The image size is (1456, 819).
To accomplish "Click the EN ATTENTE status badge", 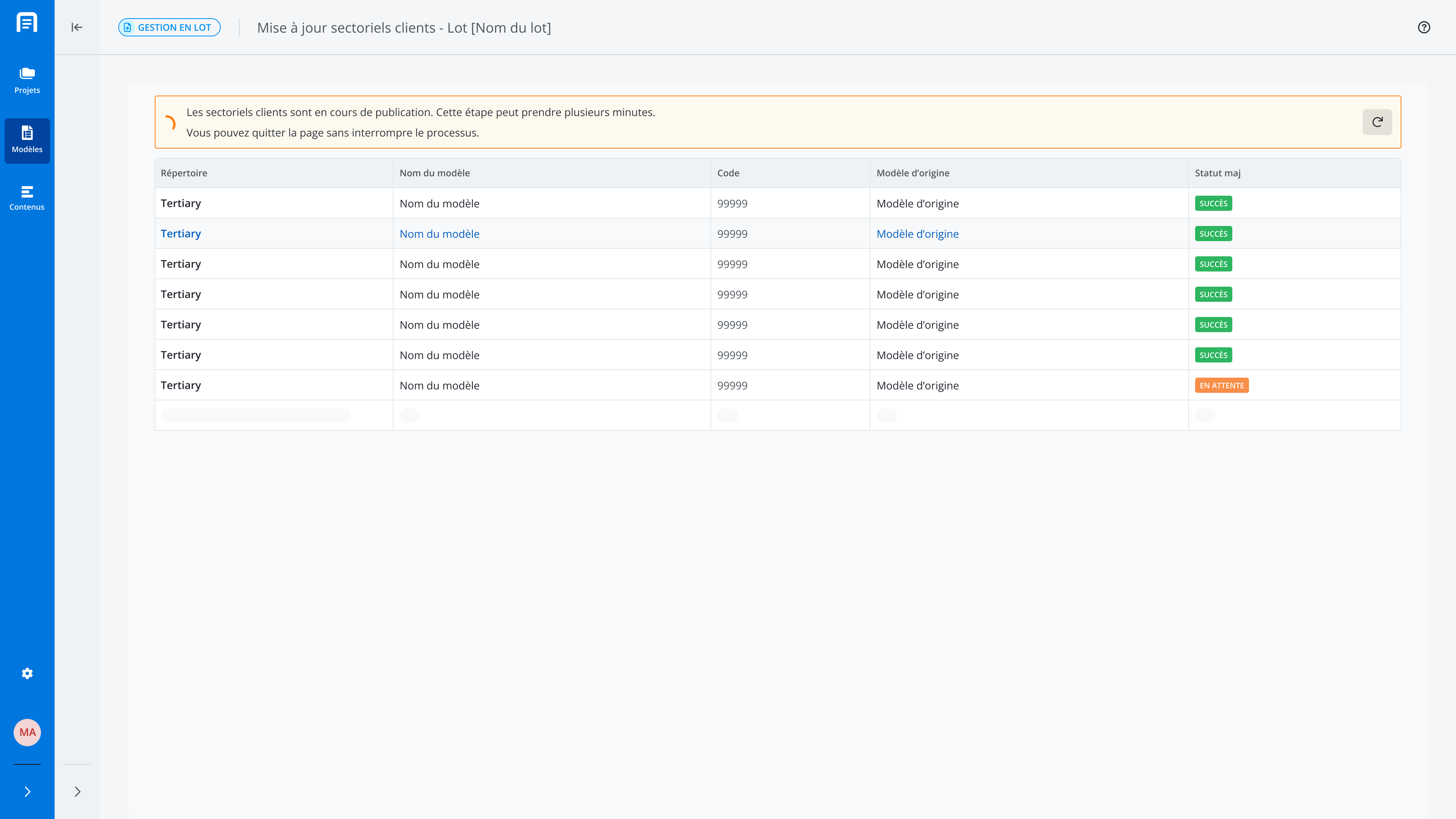I will point(1221,386).
